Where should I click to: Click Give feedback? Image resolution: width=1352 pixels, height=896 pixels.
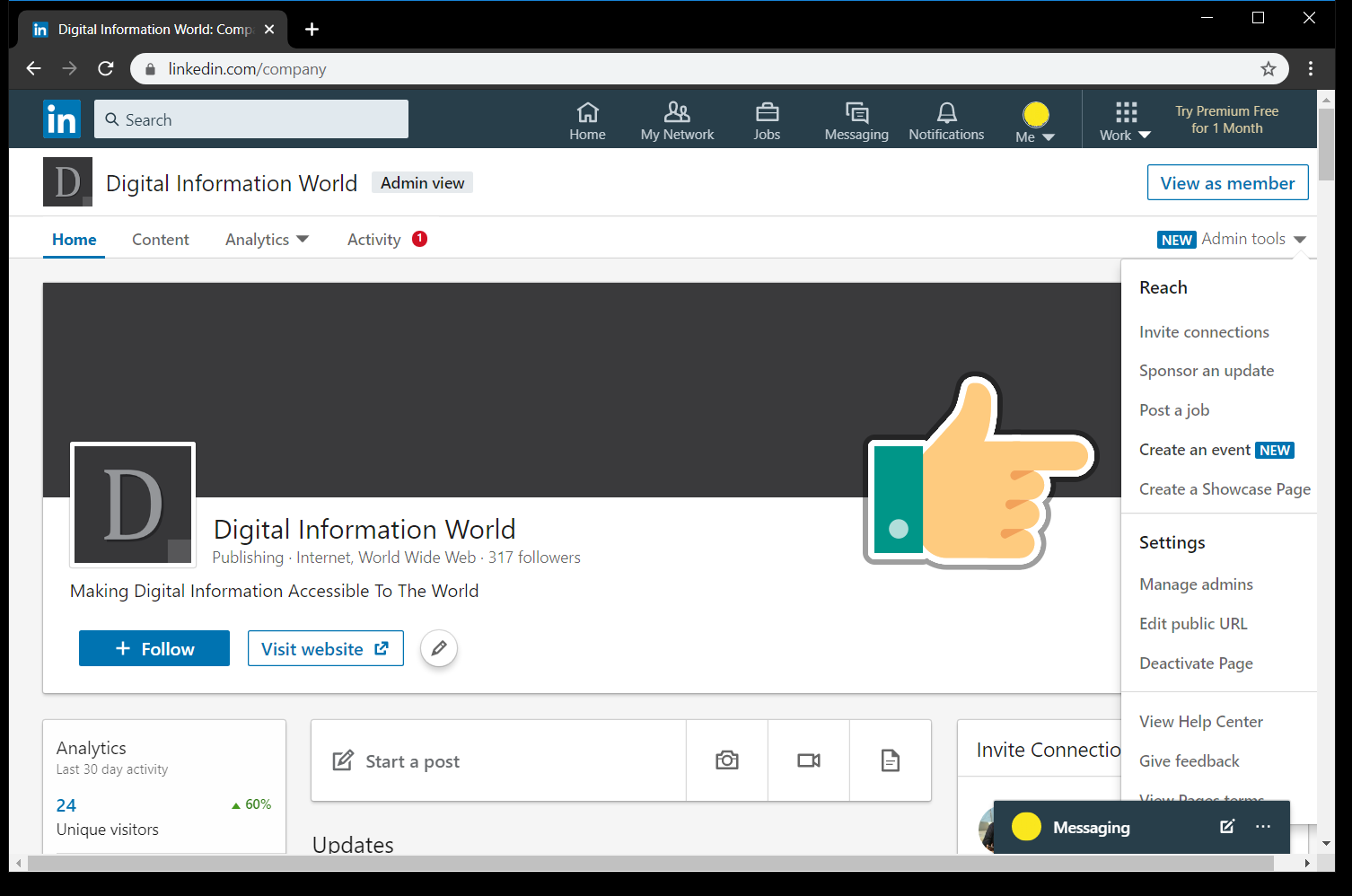point(1190,761)
